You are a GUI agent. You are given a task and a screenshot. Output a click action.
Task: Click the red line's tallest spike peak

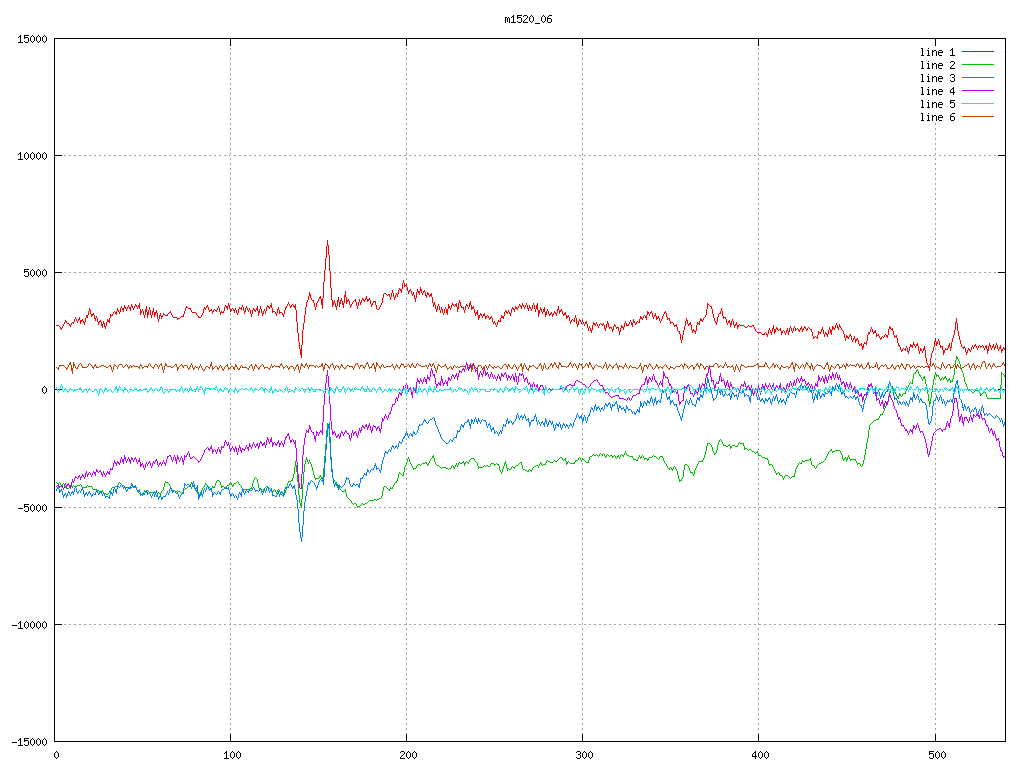pyautogui.click(x=327, y=241)
